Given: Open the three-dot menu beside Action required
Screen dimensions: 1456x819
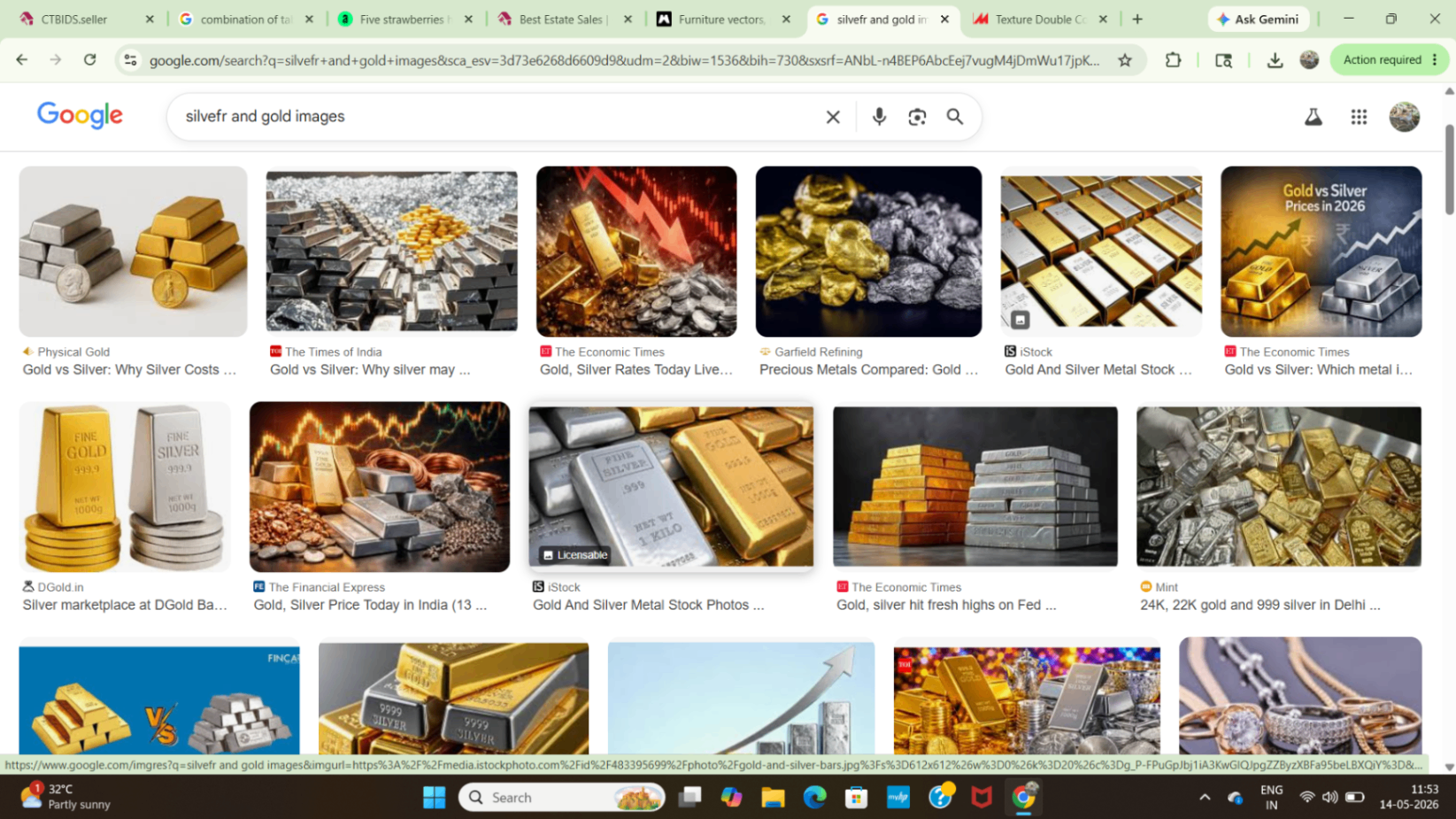Looking at the screenshot, I should click(1435, 60).
